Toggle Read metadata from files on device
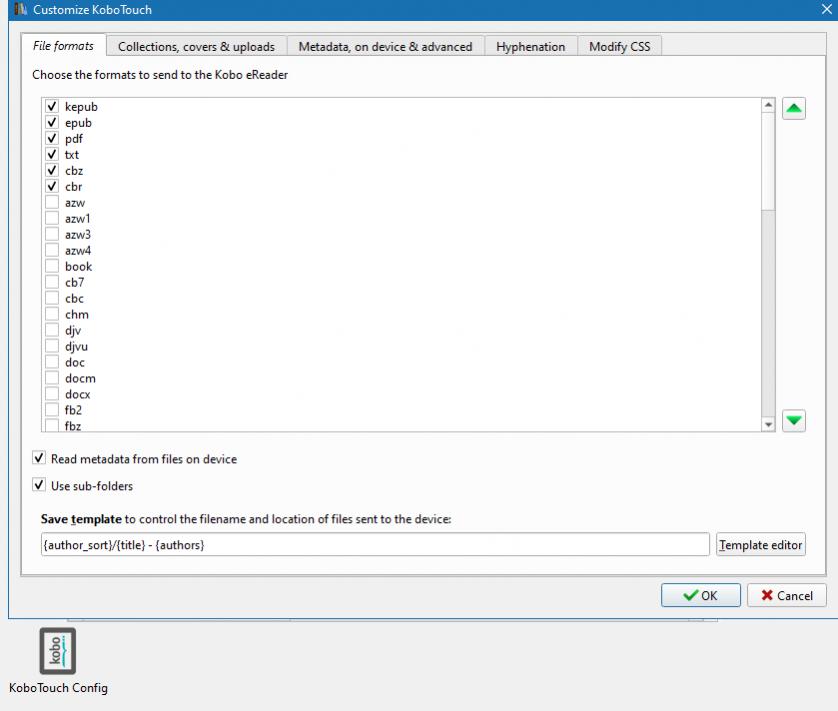 (39, 458)
